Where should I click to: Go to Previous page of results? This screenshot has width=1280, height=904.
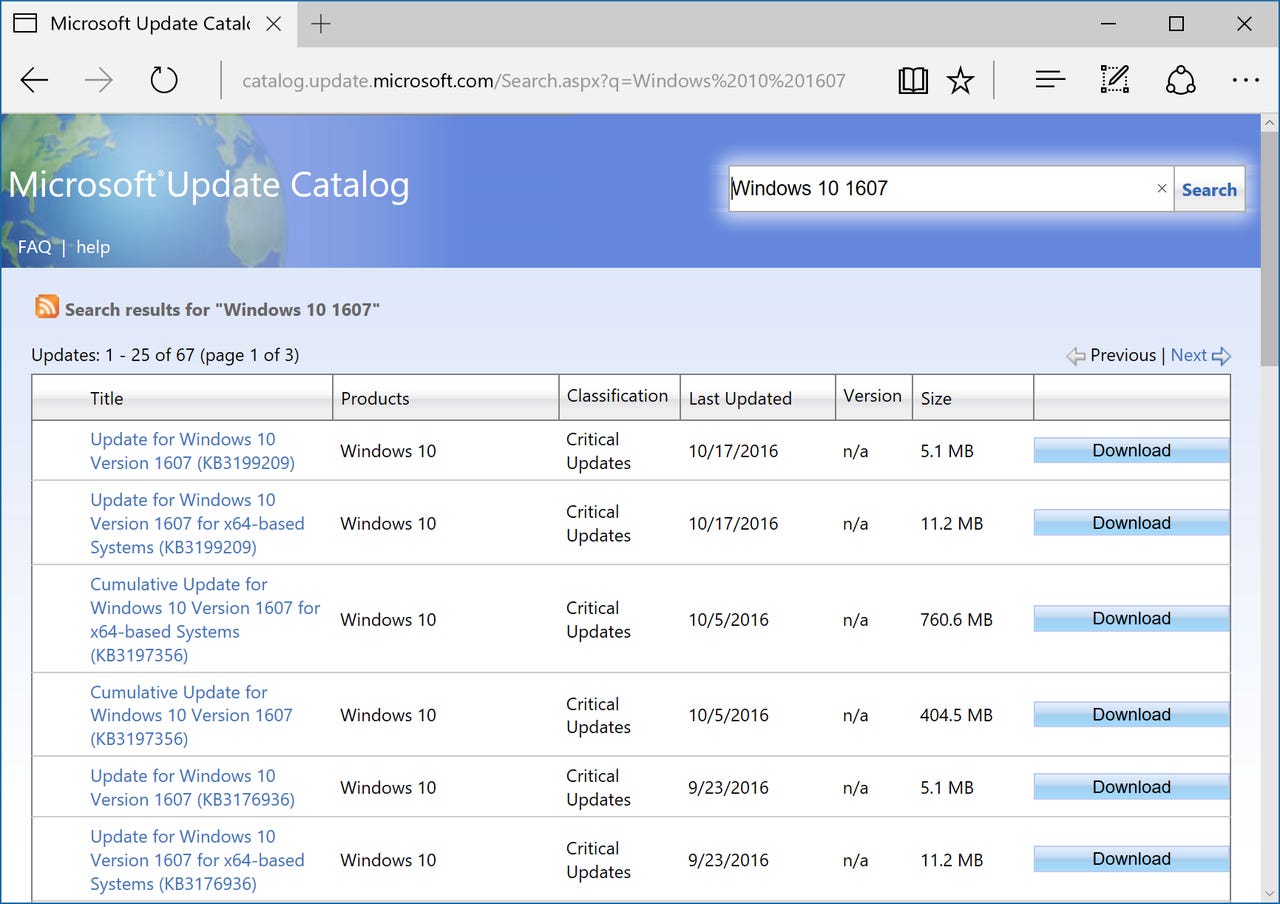coord(1124,355)
